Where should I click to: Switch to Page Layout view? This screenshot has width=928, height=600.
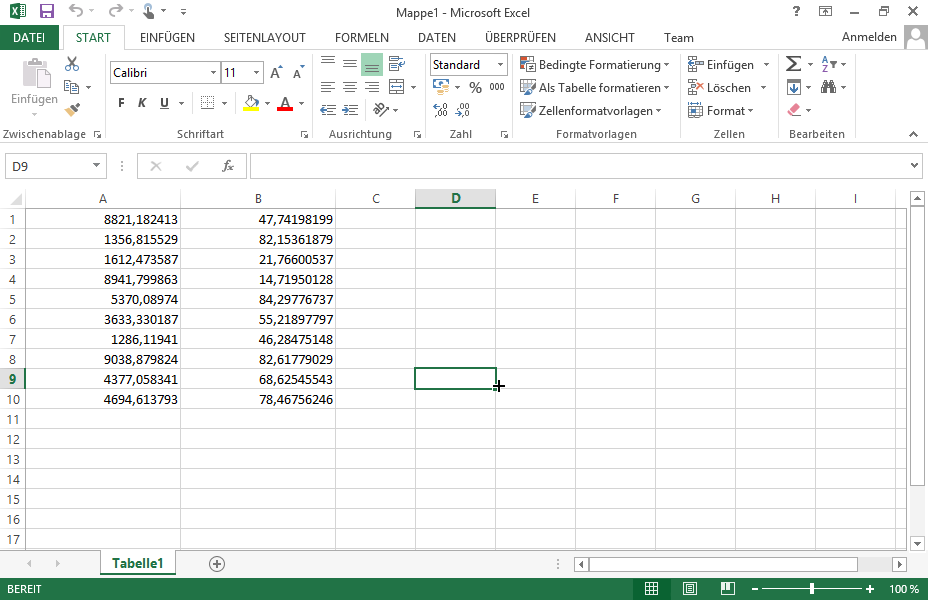pos(689,589)
